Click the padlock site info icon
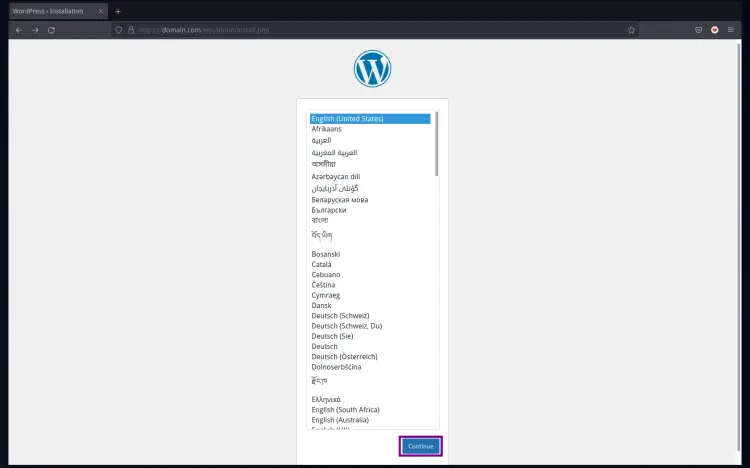The height and width of the screenshot is (468, 750). (131, 30)
